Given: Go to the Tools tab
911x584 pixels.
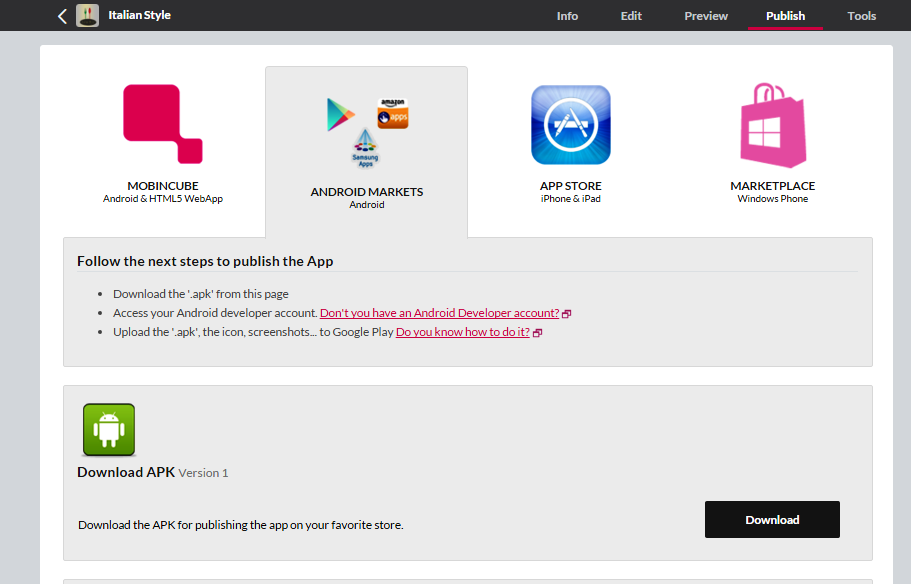Looking at the screenshot, I should coord(862,16).
